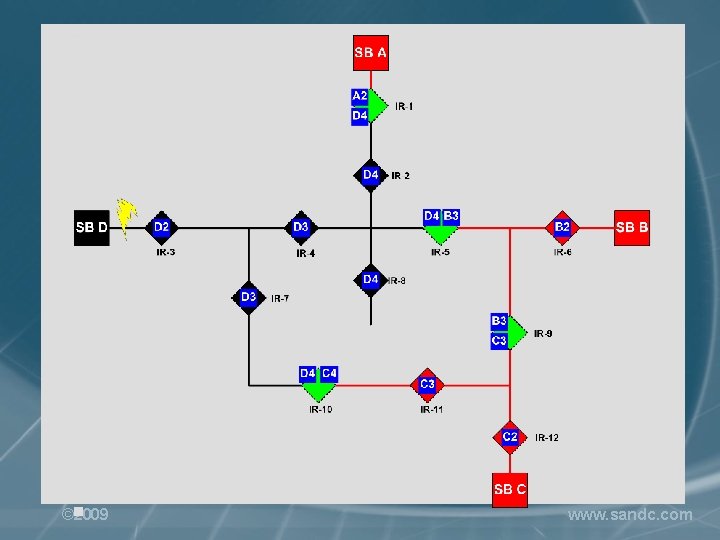This screenshot has height=540, width=720.
Task: Select the SB B source box
Action: (632, 228)
